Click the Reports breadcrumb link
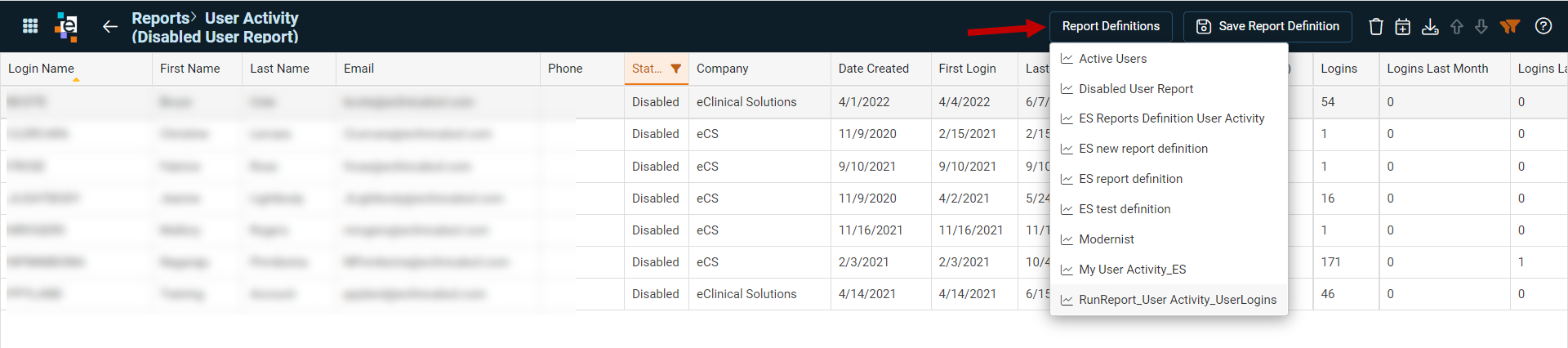This screenshot has width=1568, height=348. click(161, 18)
